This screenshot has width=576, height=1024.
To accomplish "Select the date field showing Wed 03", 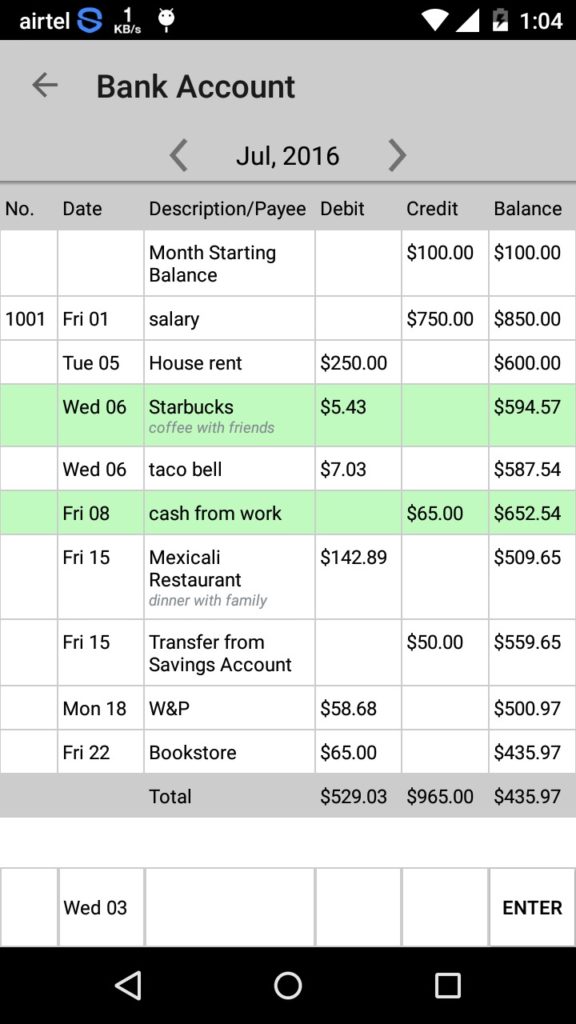I will pos(101,907).
